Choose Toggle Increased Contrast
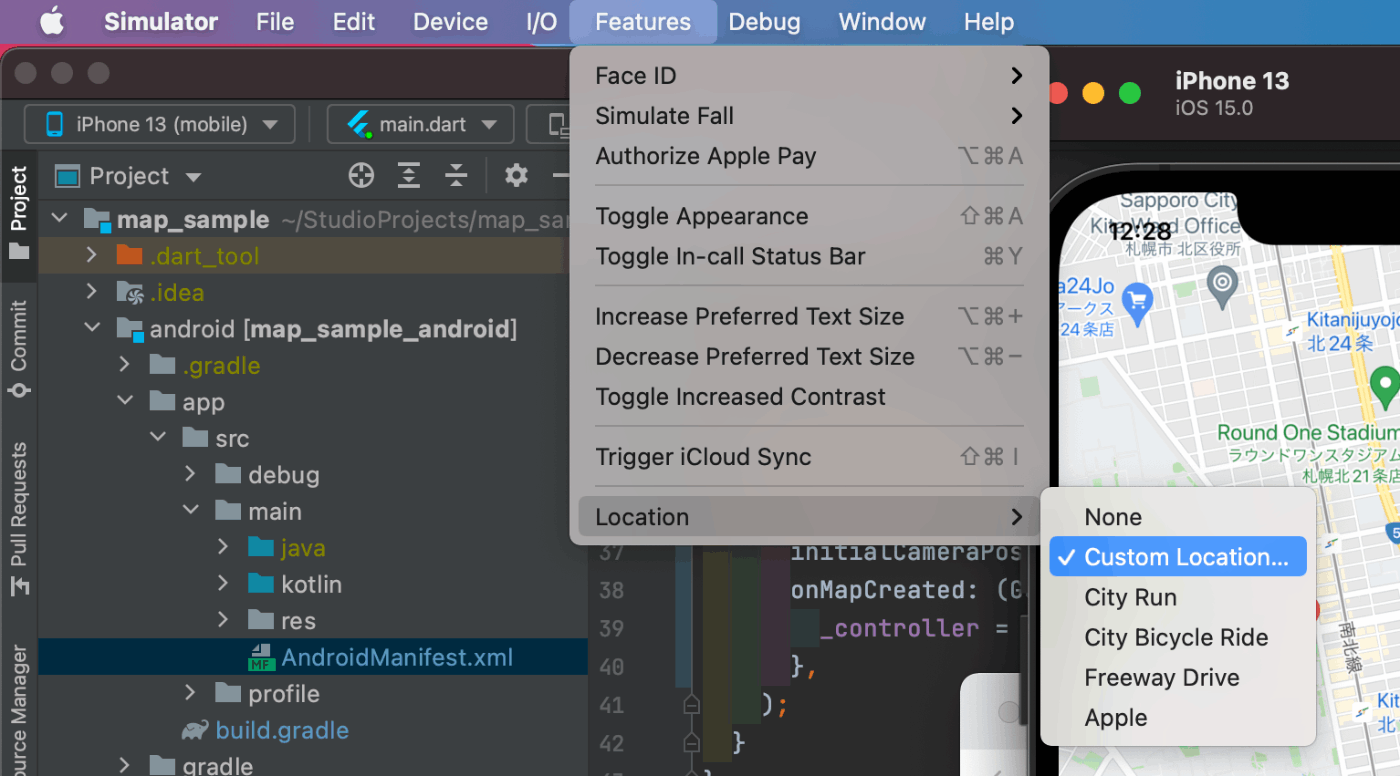This screenshot has height=776, width=1400. [809, 396]
